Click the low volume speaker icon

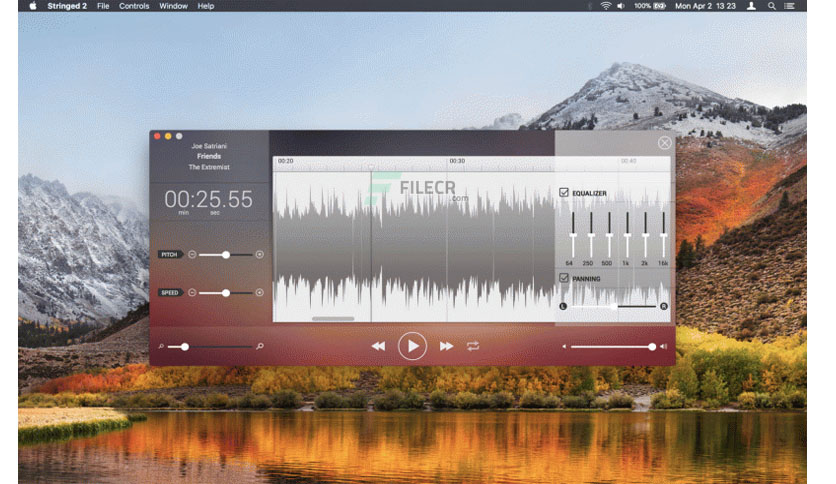564,346
